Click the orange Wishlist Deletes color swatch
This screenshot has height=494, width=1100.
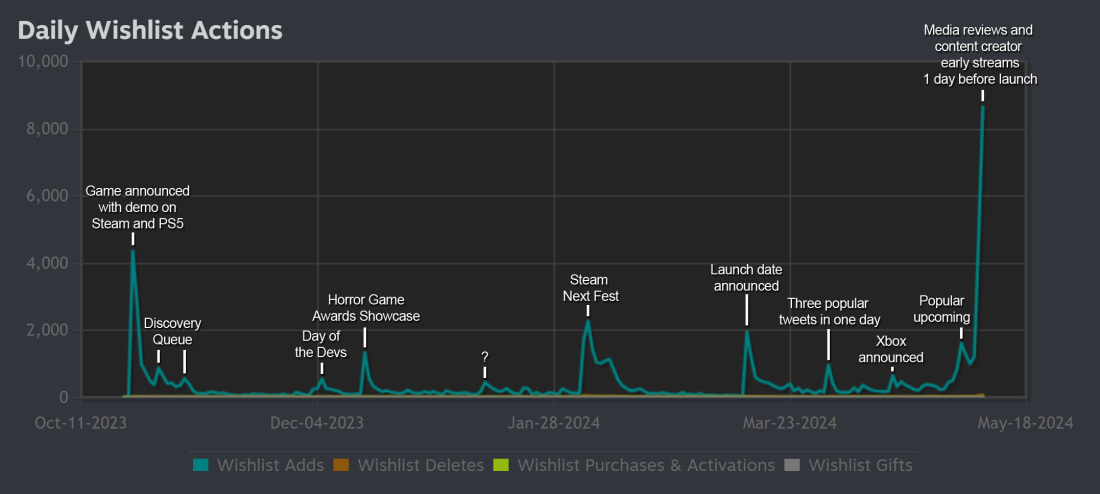coord(340,465)
